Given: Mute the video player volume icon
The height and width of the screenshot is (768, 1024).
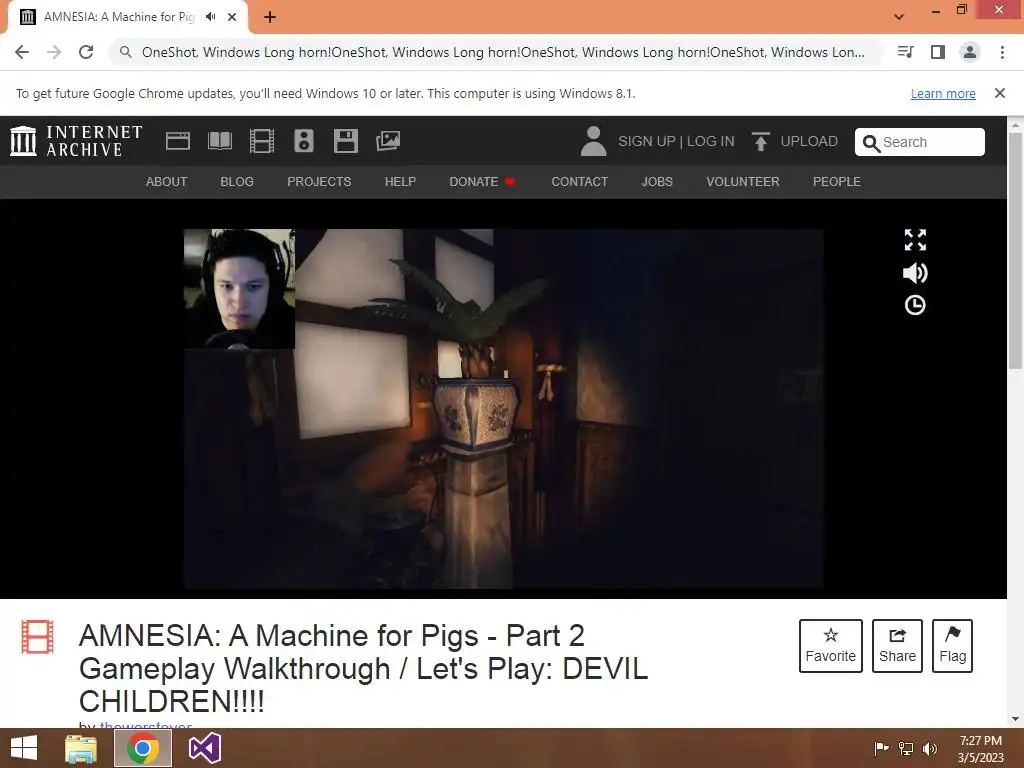Looking at the screenshot, I should coord(915,273).
